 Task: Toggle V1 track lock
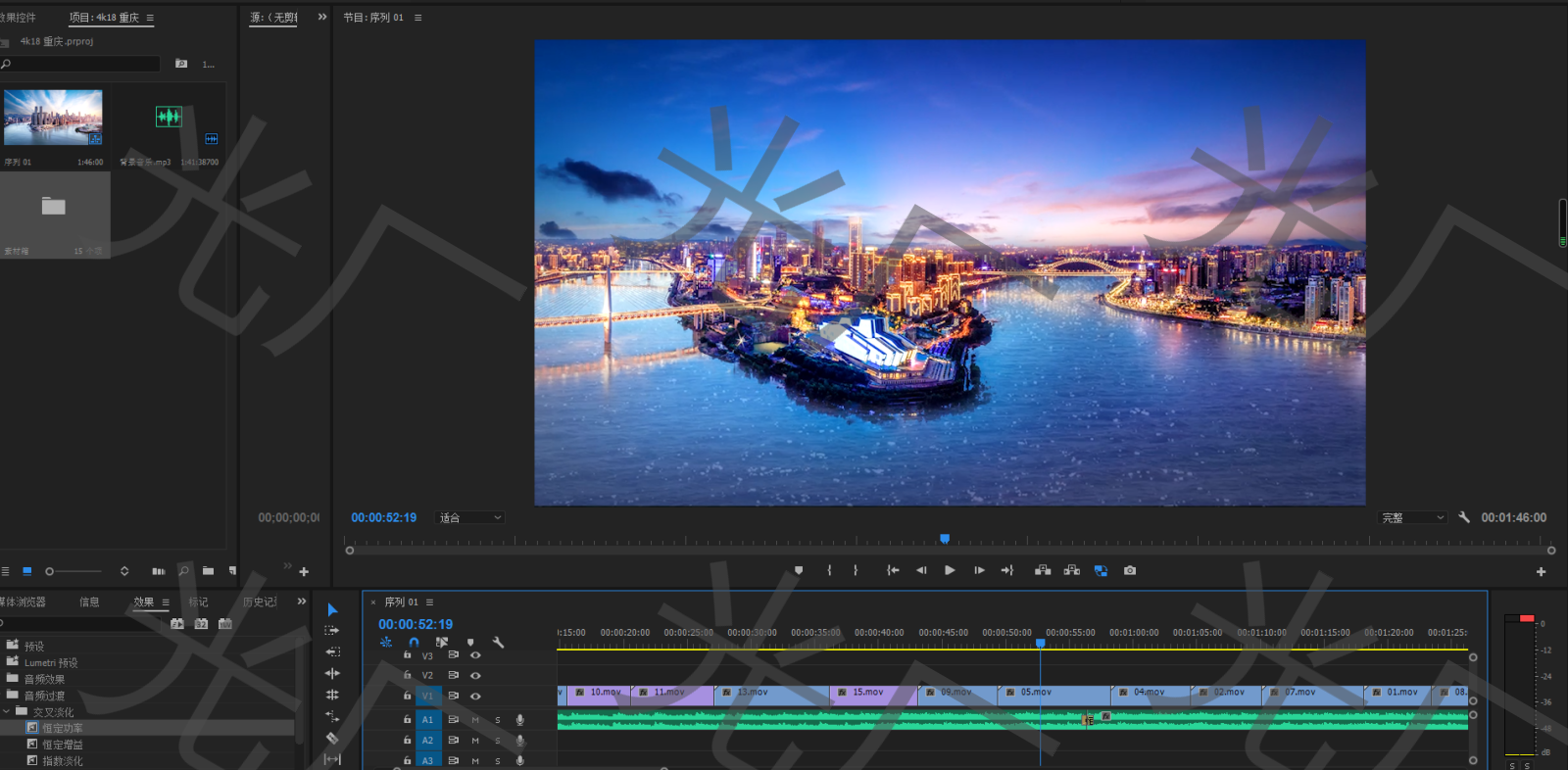tap(408, 696)
